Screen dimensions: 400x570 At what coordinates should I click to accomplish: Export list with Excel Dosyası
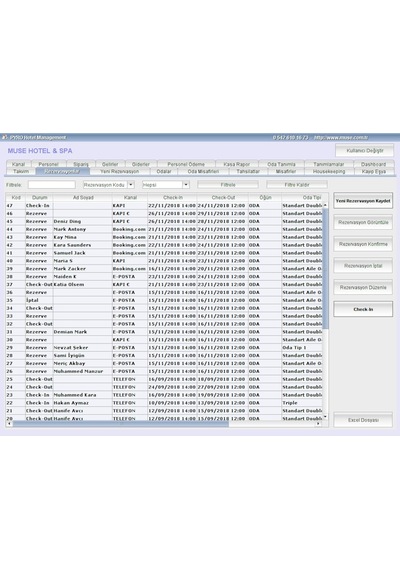[x=363, y=420]
